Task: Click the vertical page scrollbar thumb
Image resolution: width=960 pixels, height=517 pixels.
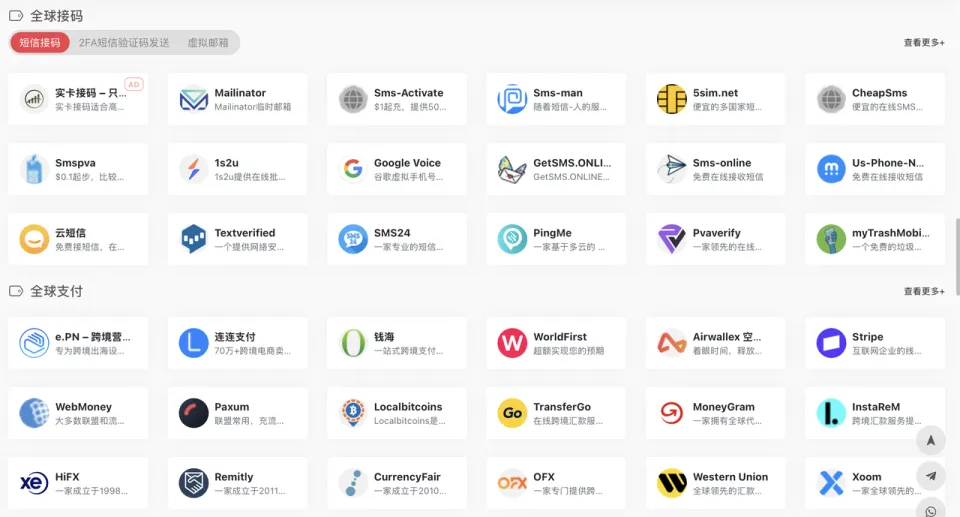Action: (956, 255)
